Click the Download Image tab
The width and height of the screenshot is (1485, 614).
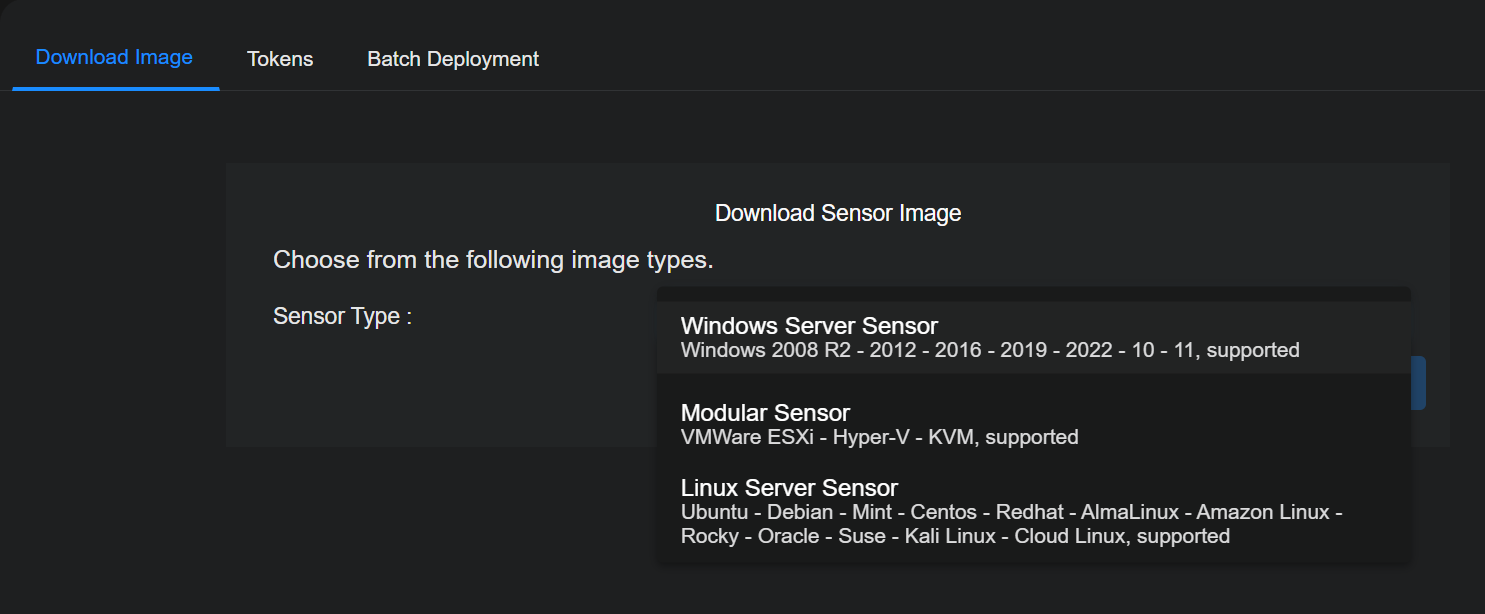coord(114,57)
